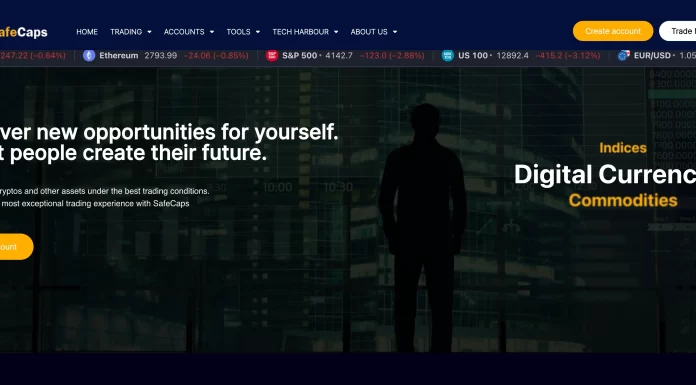The height and width of the screenshot is (385, 696).
Task: Open the HOME menu item
Action: [87, 32]
